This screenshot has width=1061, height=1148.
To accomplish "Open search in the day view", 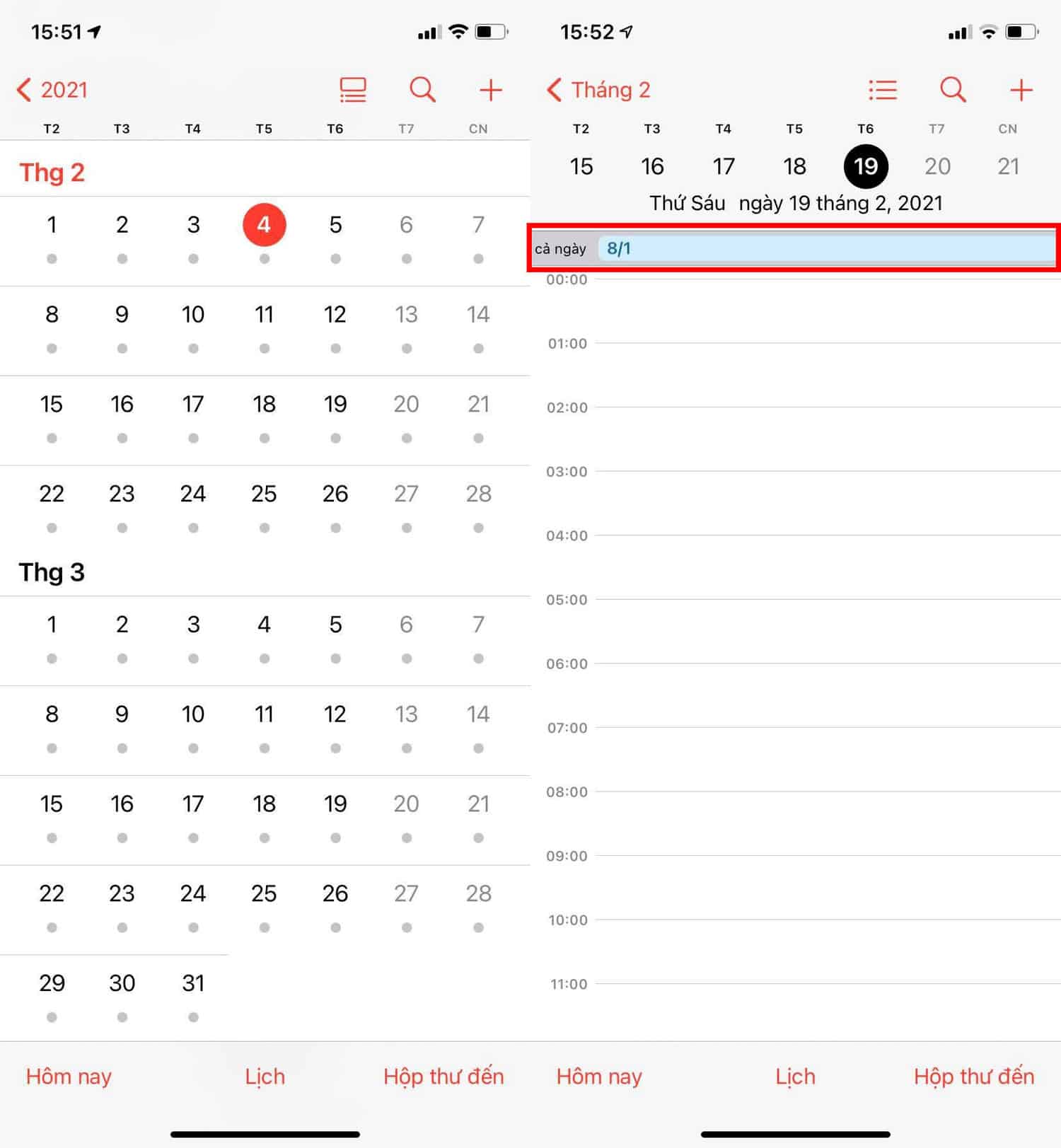I will click(952, 90).
